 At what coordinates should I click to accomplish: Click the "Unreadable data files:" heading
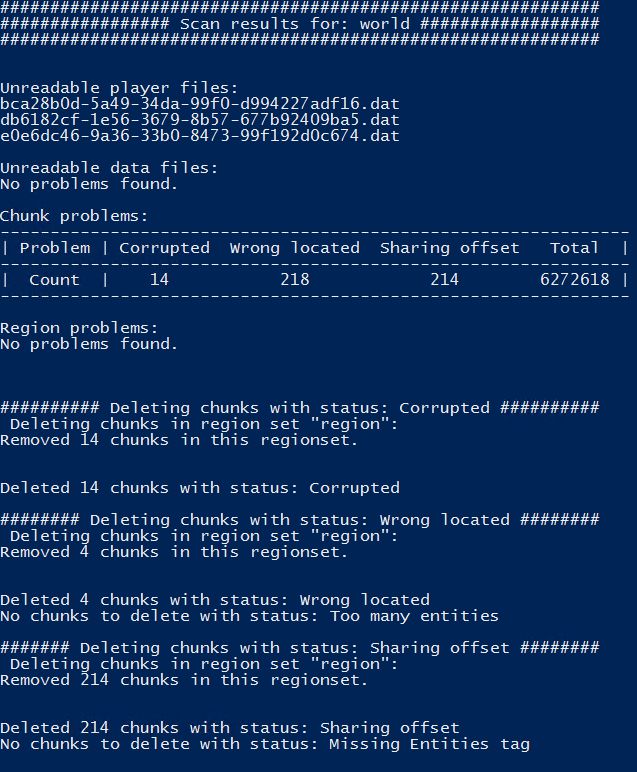click(x=109, y=168)
